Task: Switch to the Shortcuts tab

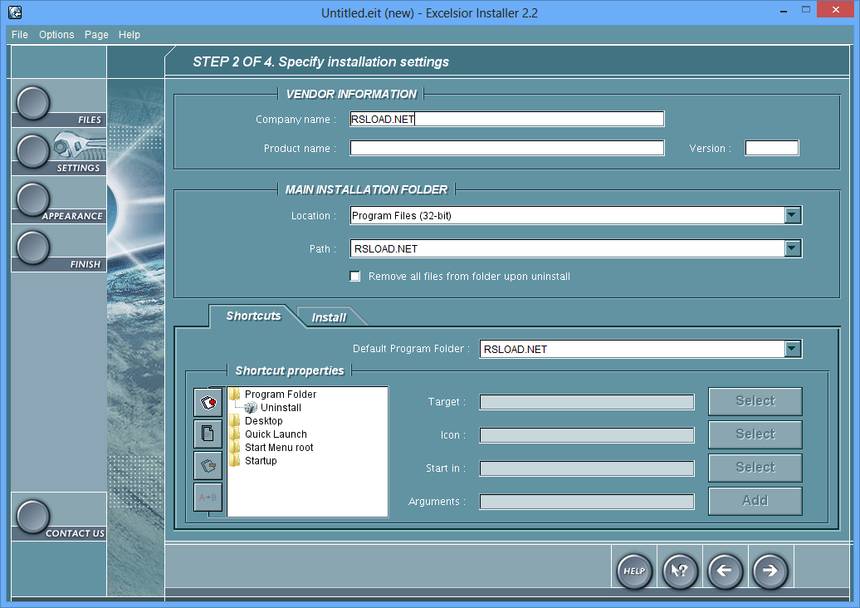Action: 253,316
